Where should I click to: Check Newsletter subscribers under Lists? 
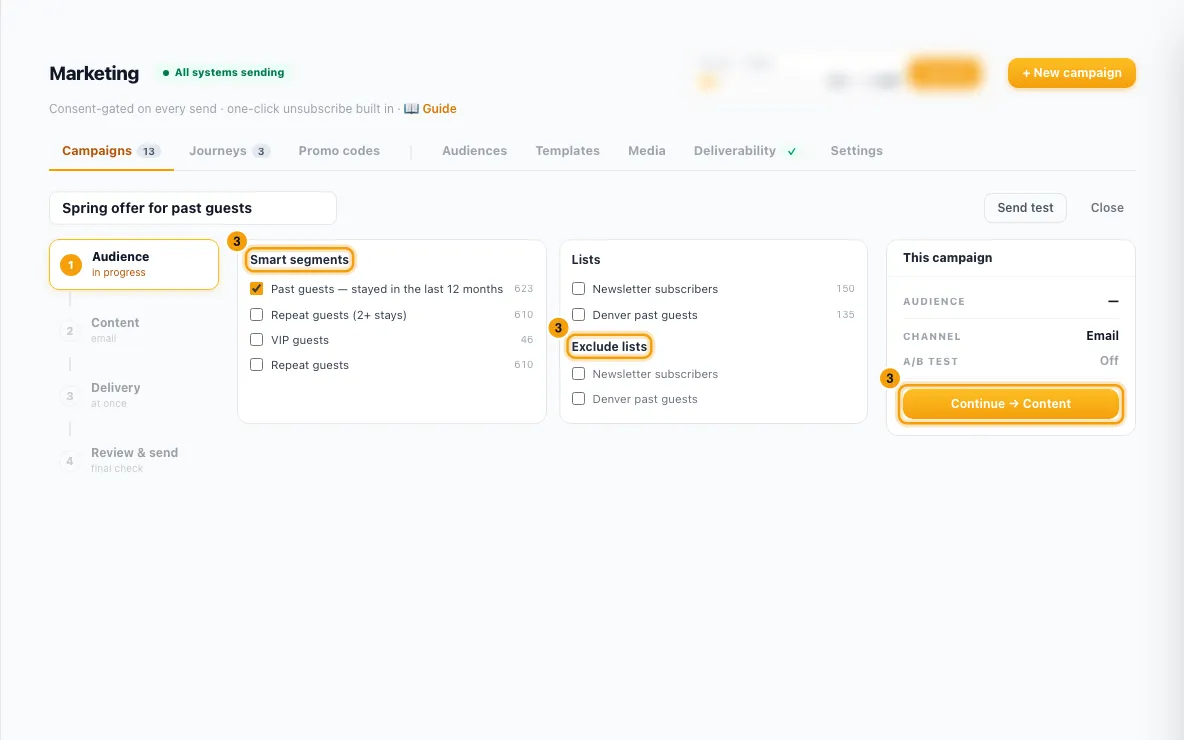click(578, 288)
